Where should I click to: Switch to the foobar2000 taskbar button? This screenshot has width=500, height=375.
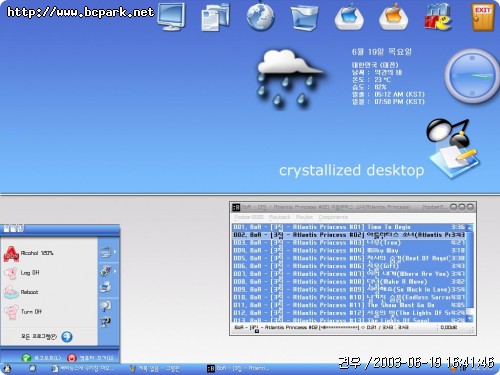238,368
